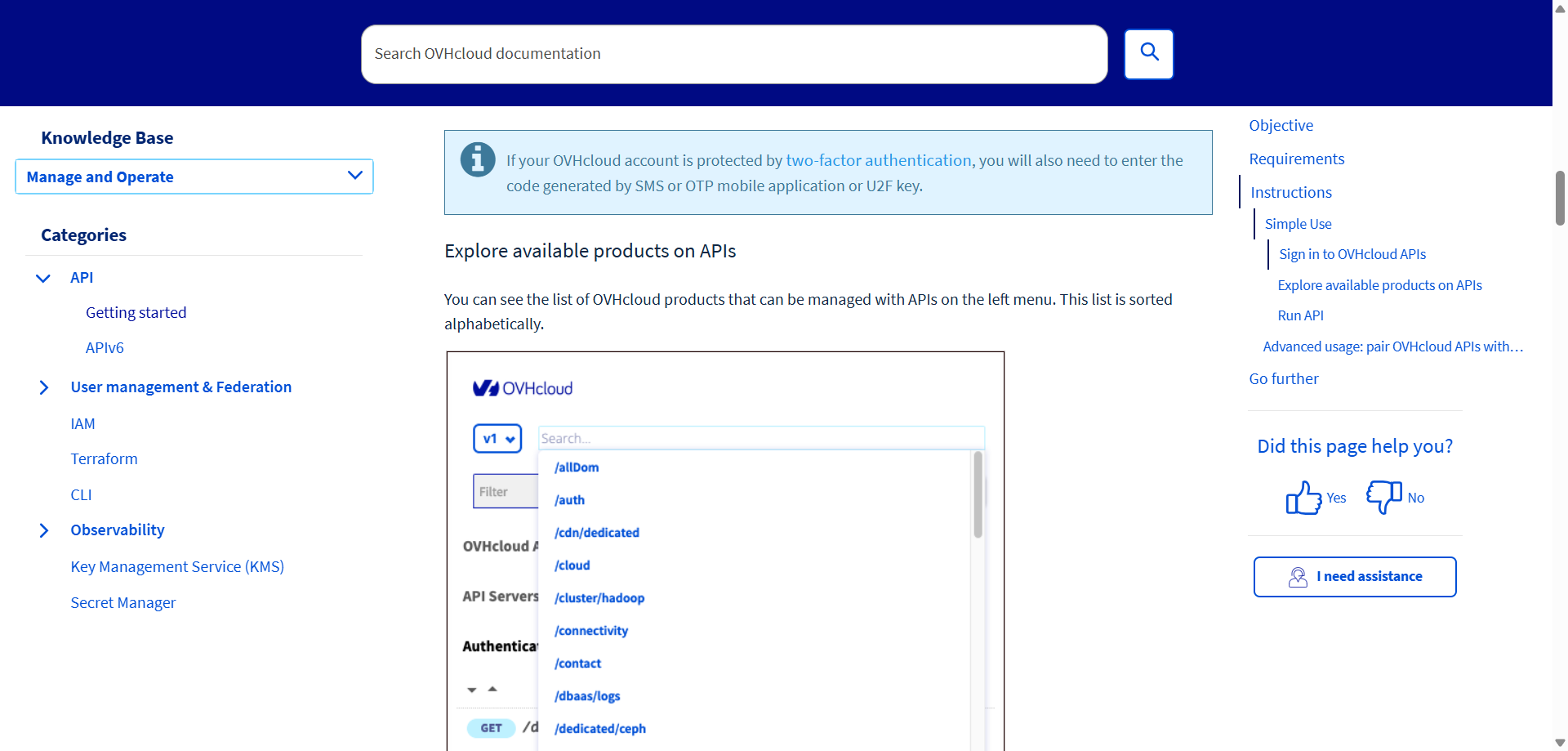Click the I need assistance button
This screenshot has width=1568, height=751.
pyautogui.click(x=1355, y=577)
